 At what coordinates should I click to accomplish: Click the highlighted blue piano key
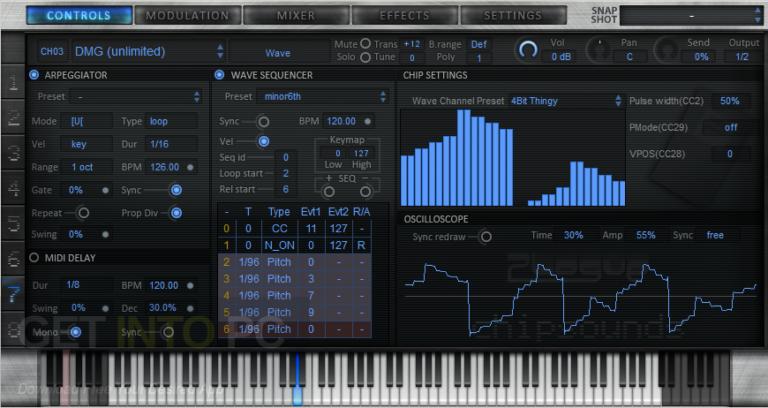tap(297, 380)
